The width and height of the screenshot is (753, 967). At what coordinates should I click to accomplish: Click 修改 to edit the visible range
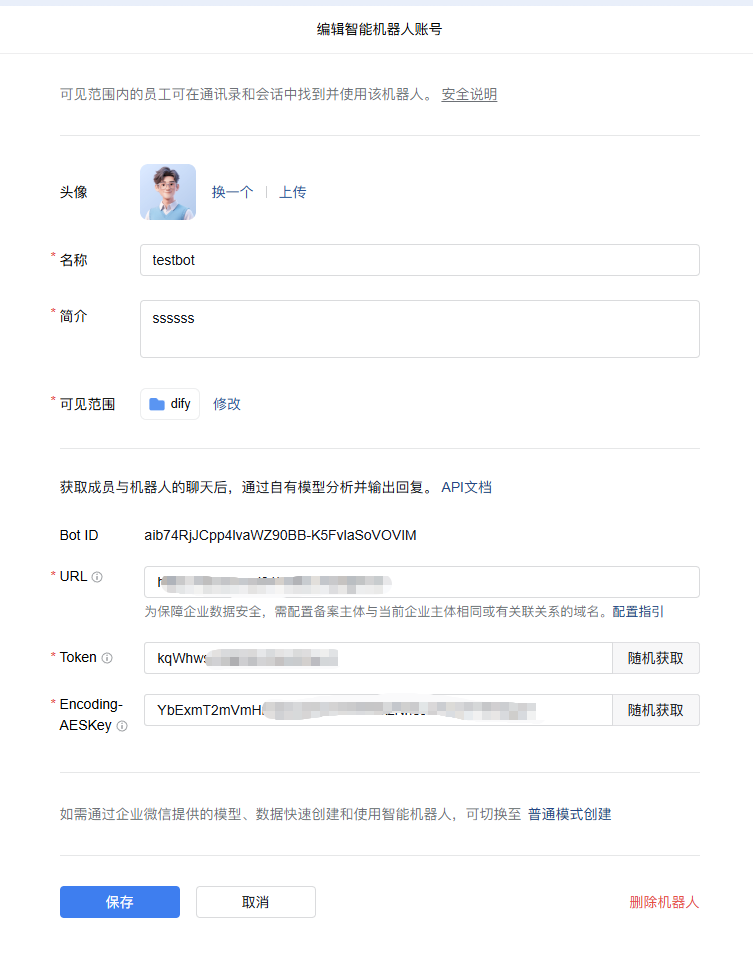(x=227, y=404)
